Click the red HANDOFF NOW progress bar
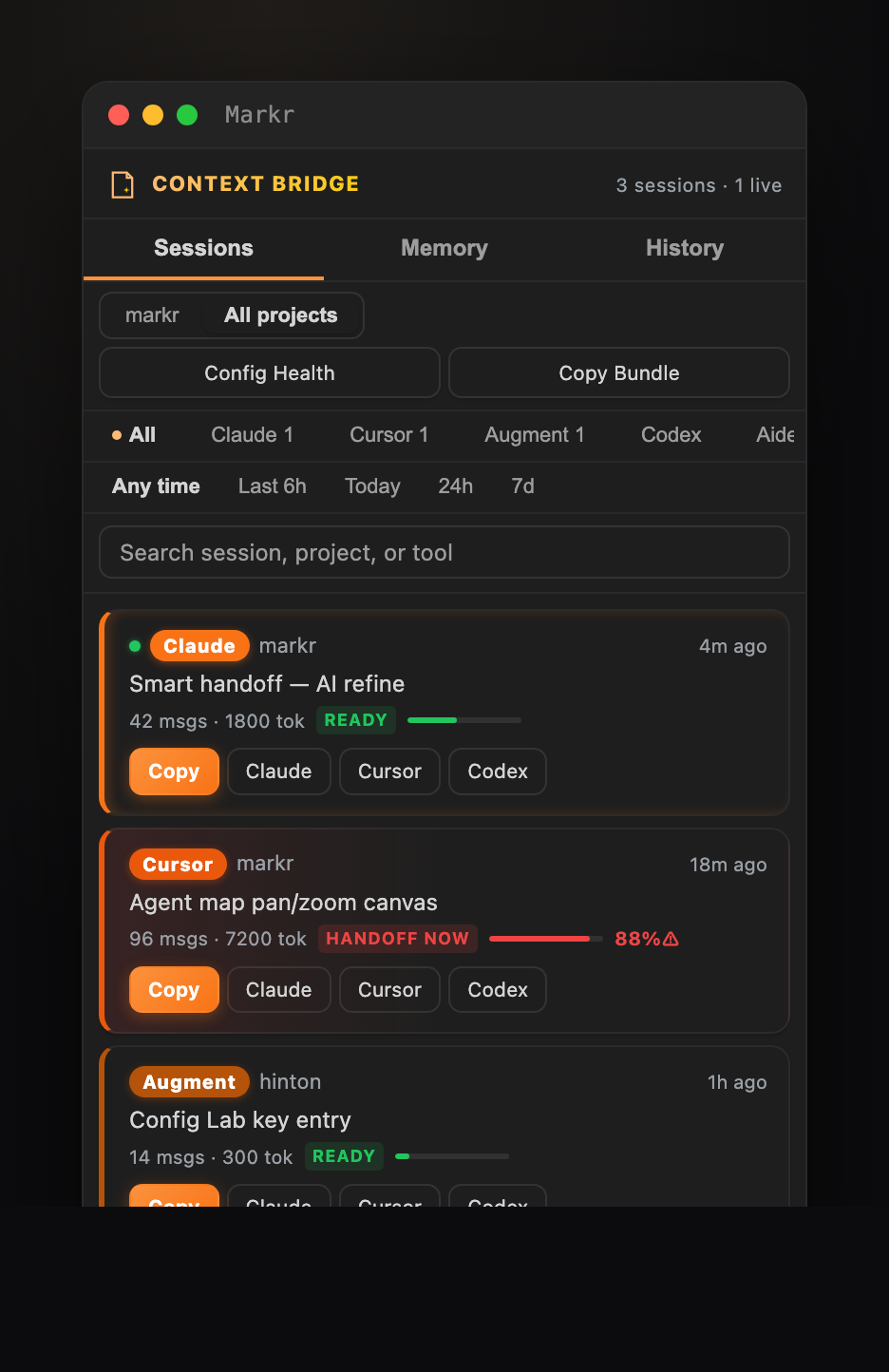This screenshot has width=889, height=1372. (x=546, y=939)
